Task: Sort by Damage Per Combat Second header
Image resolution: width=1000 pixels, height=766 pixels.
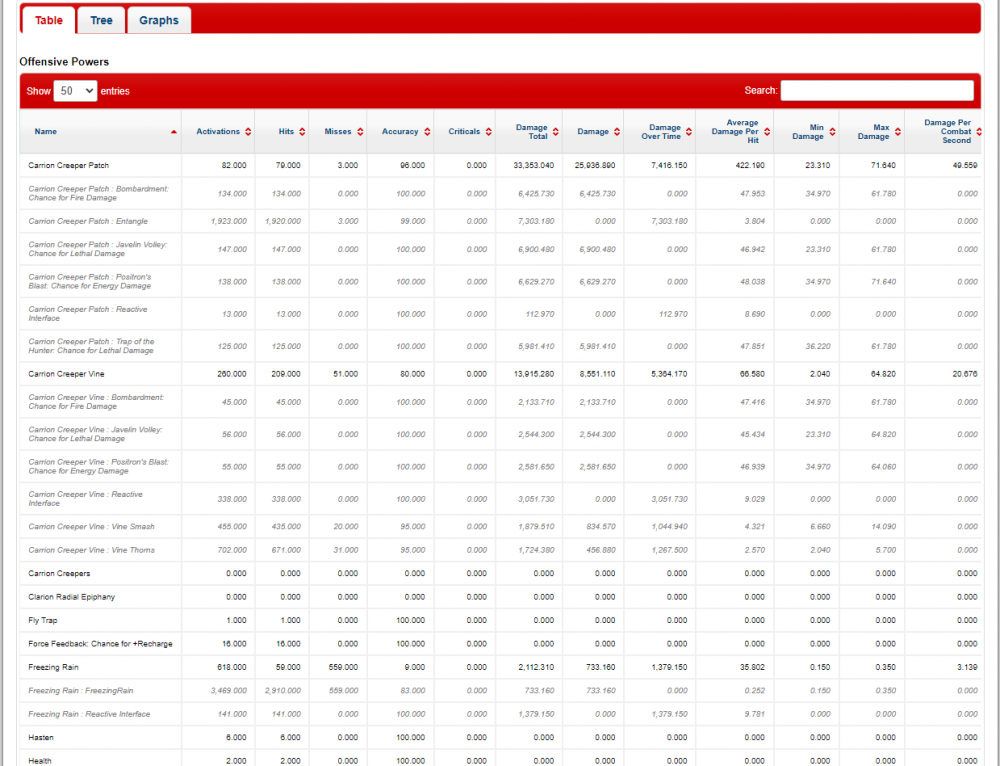Action: [948, 132]
